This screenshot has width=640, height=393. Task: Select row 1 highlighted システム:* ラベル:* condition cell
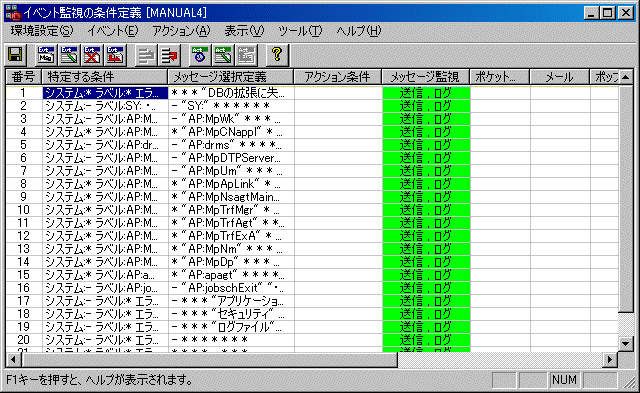coord(105,93)
